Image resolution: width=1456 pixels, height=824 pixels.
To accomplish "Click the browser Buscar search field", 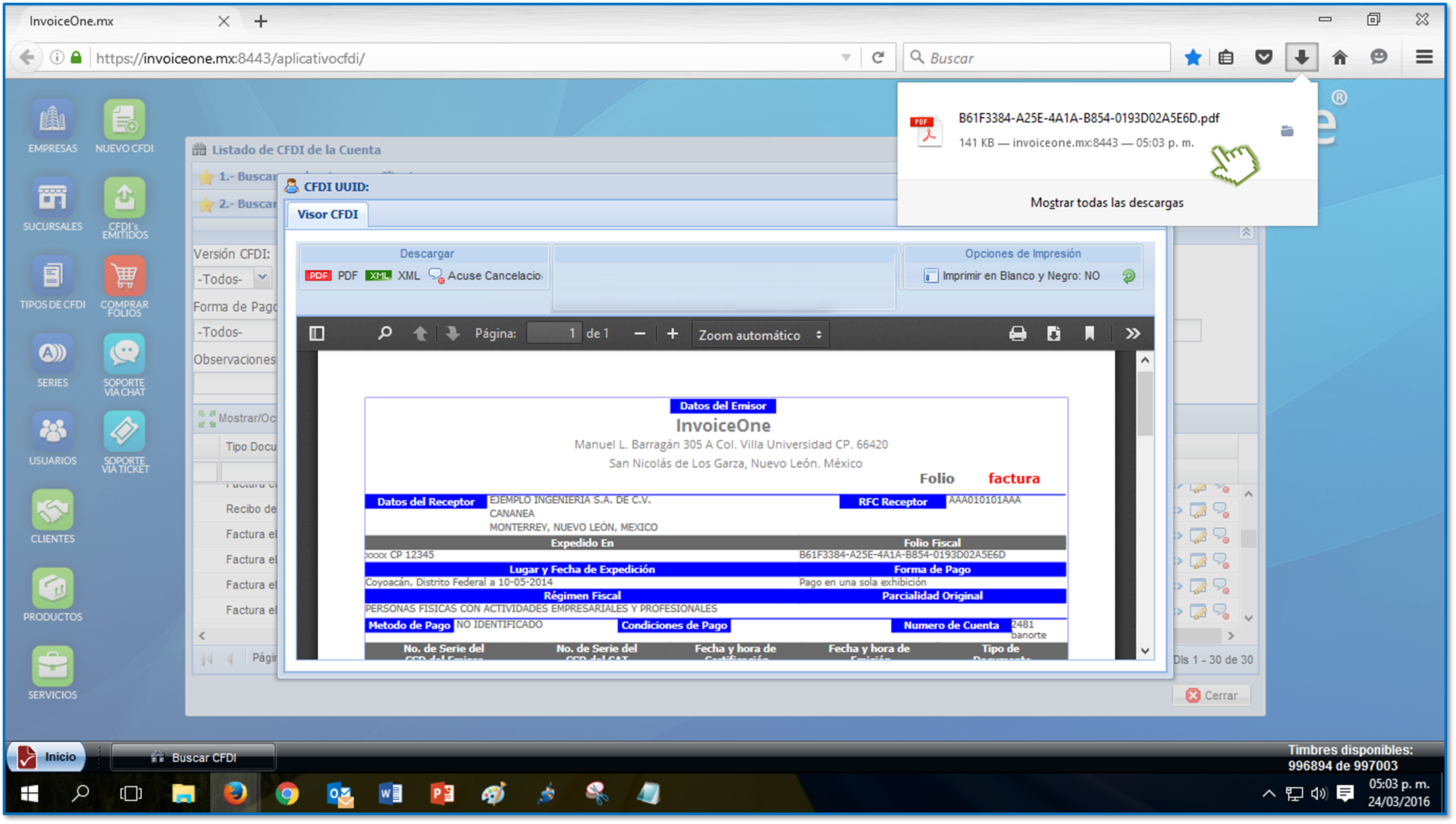I will [1036, 58].
